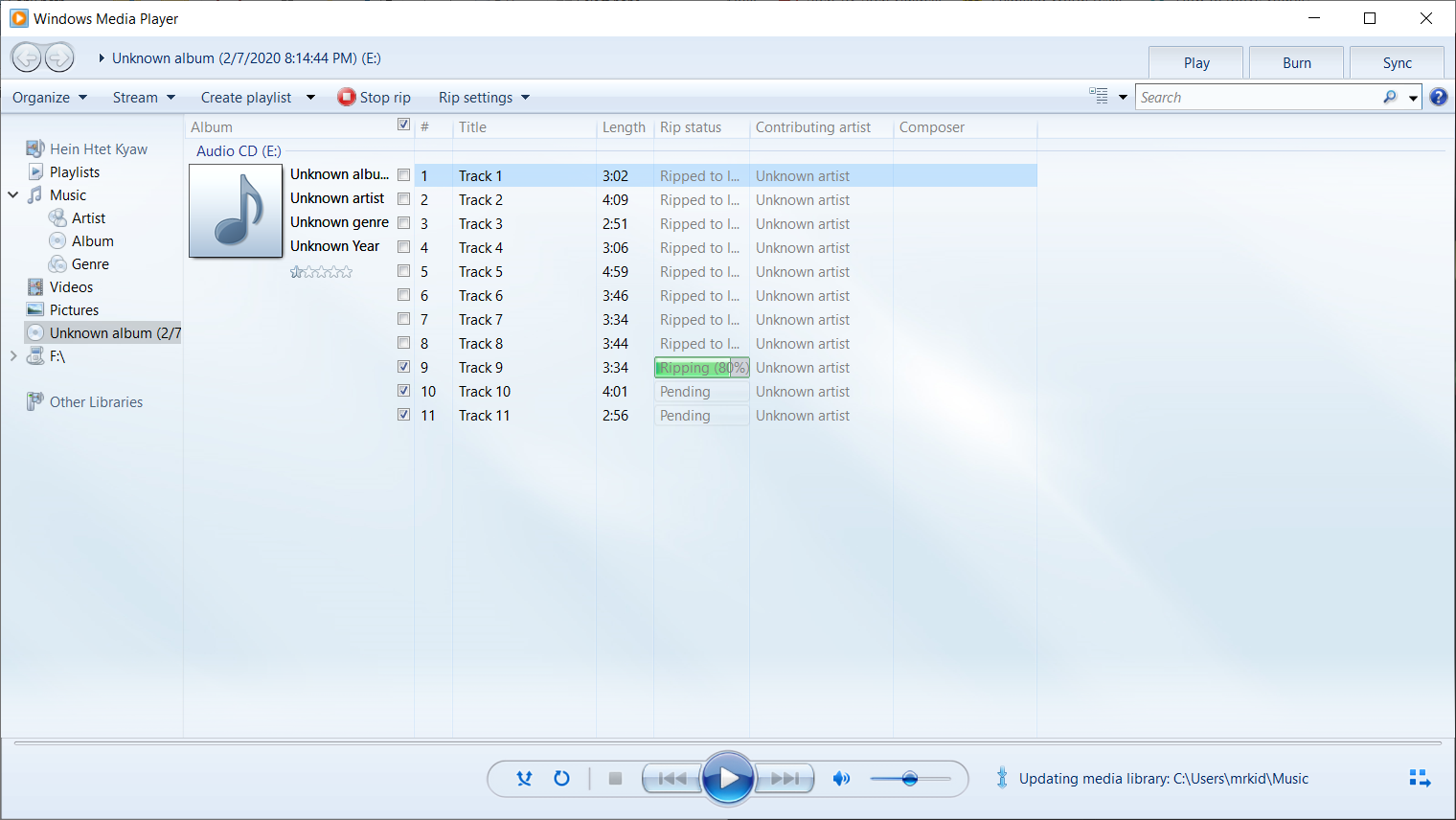Screen dimensions: 1456x820
Task: Click the Composer column header
Action: (x=965, y=127)
